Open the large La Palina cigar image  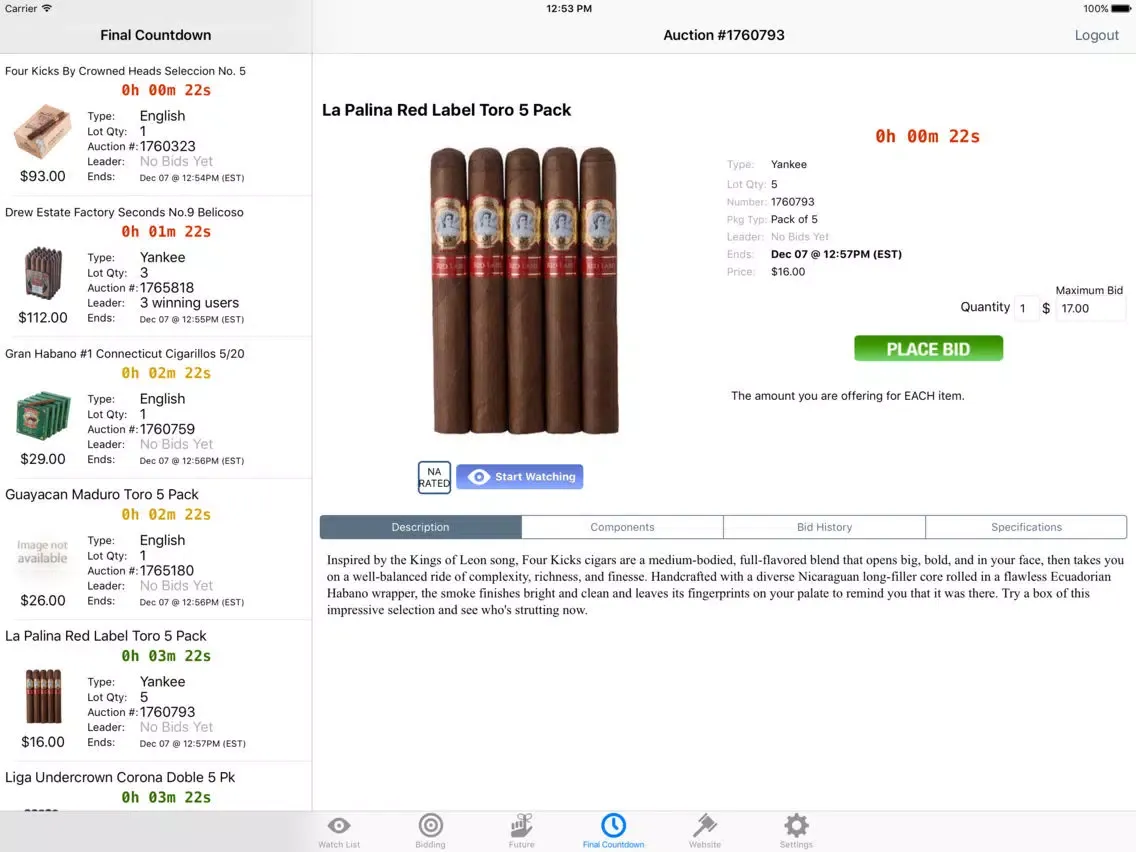pos(523,291)
